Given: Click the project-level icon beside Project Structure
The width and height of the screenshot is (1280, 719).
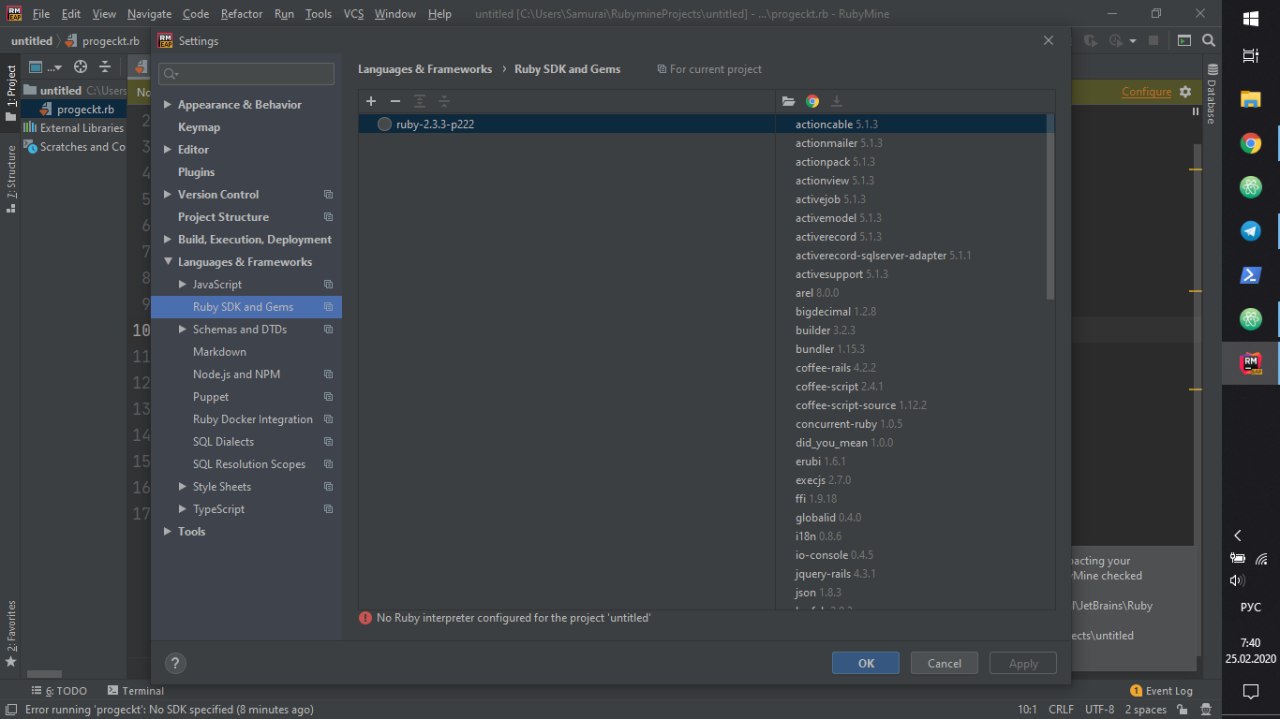Looking at the screenshot, I should point(328,217).
